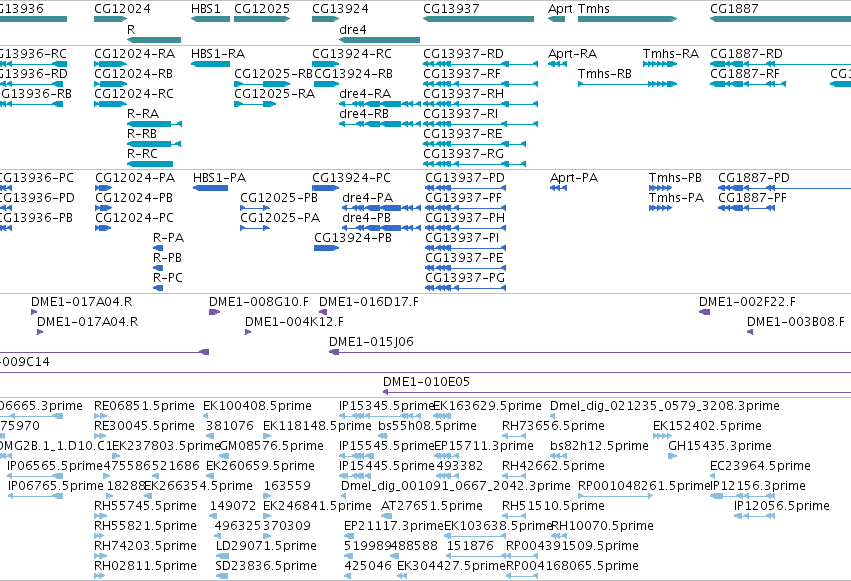The width and height of the screenshot is (851, 581).
Task: Open the CG13937-PG protein label
Action: [465, 278]
